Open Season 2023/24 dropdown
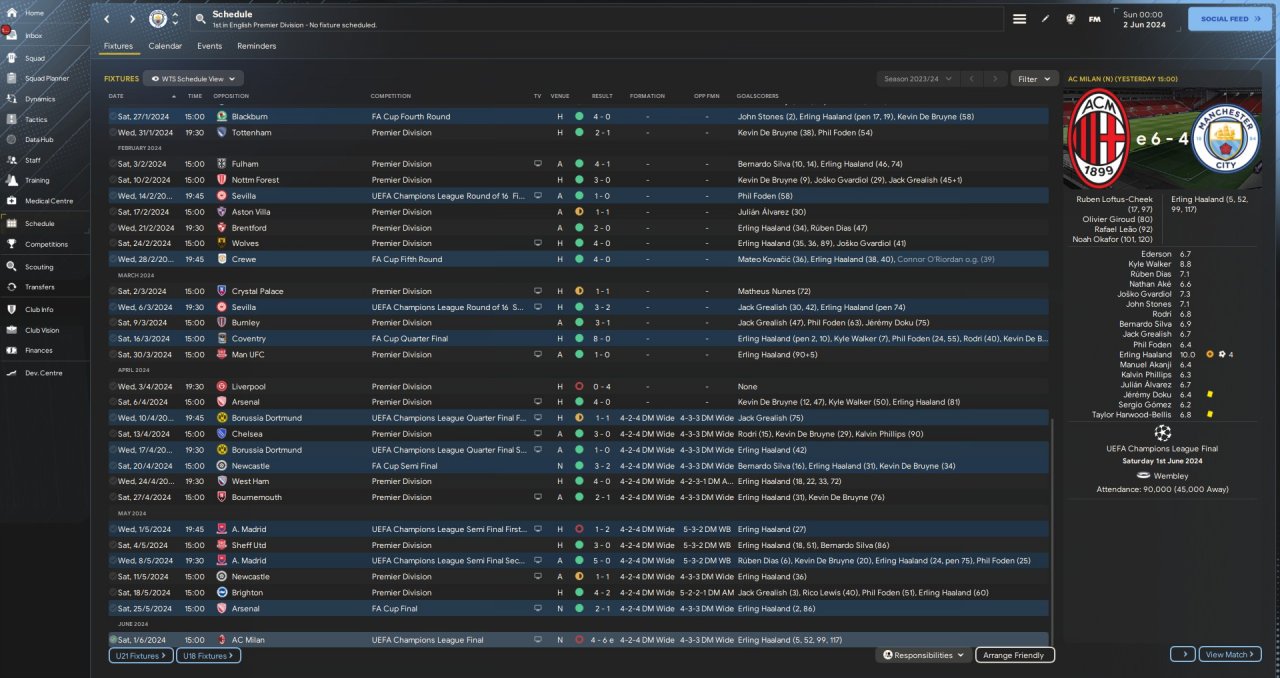The image size is (1280, 678). click(918, 78)
